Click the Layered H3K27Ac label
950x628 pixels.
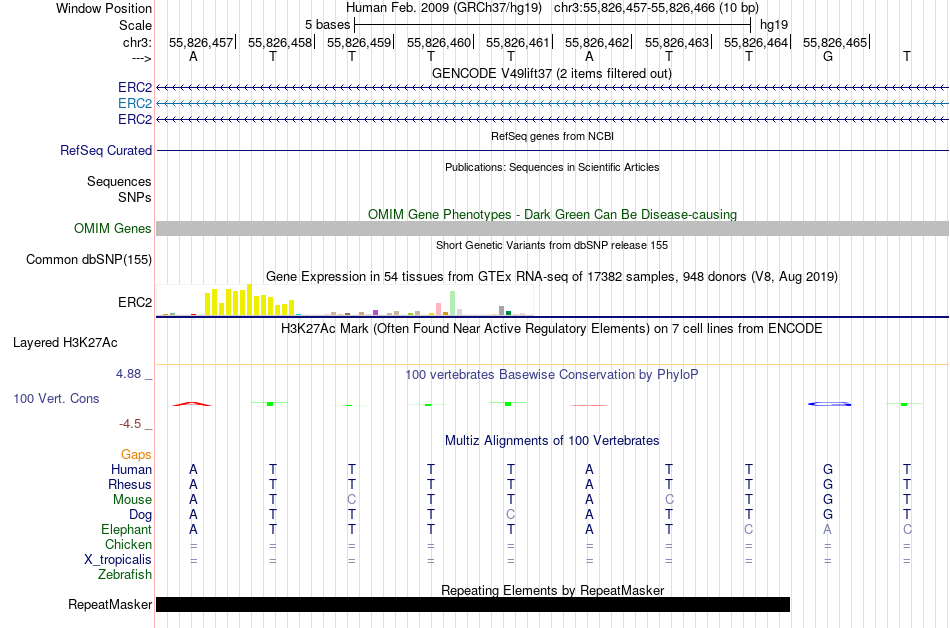point(65,343)
